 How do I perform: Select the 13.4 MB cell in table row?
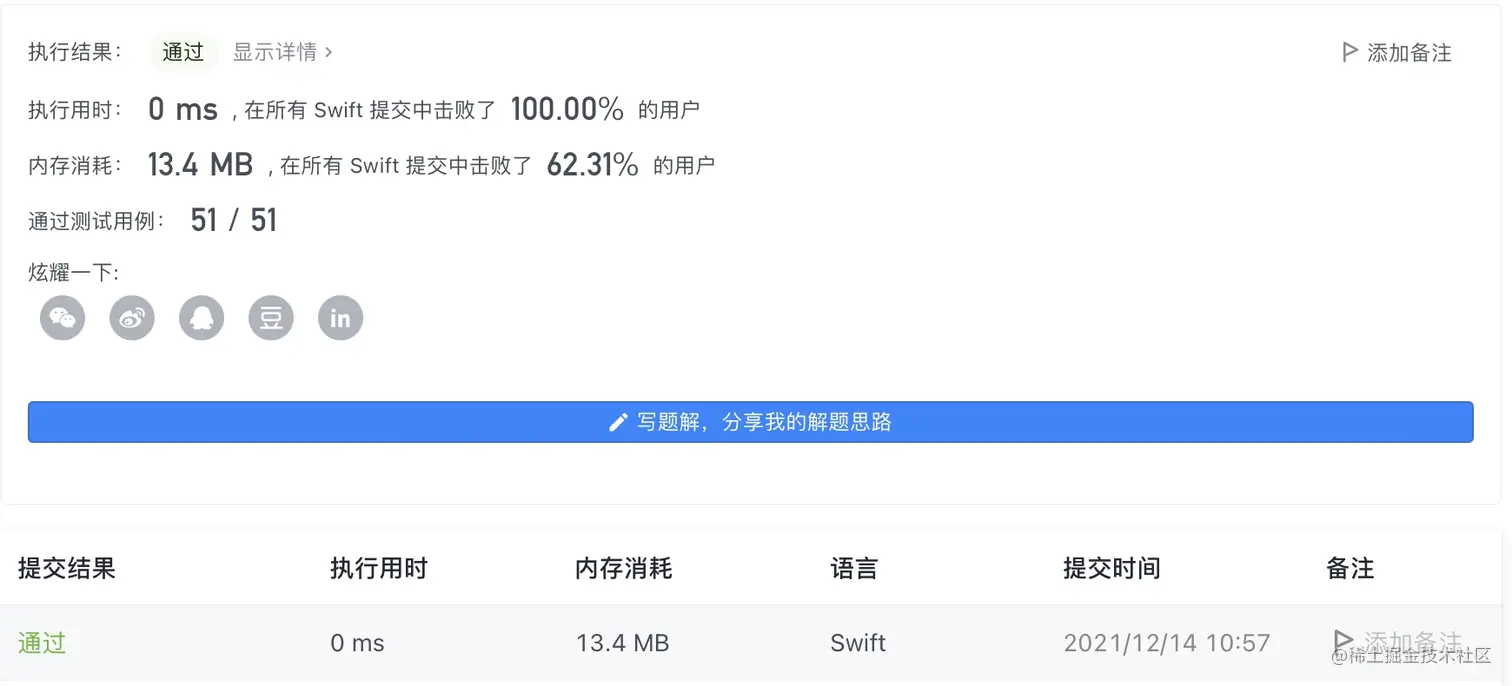coord(623,643)
